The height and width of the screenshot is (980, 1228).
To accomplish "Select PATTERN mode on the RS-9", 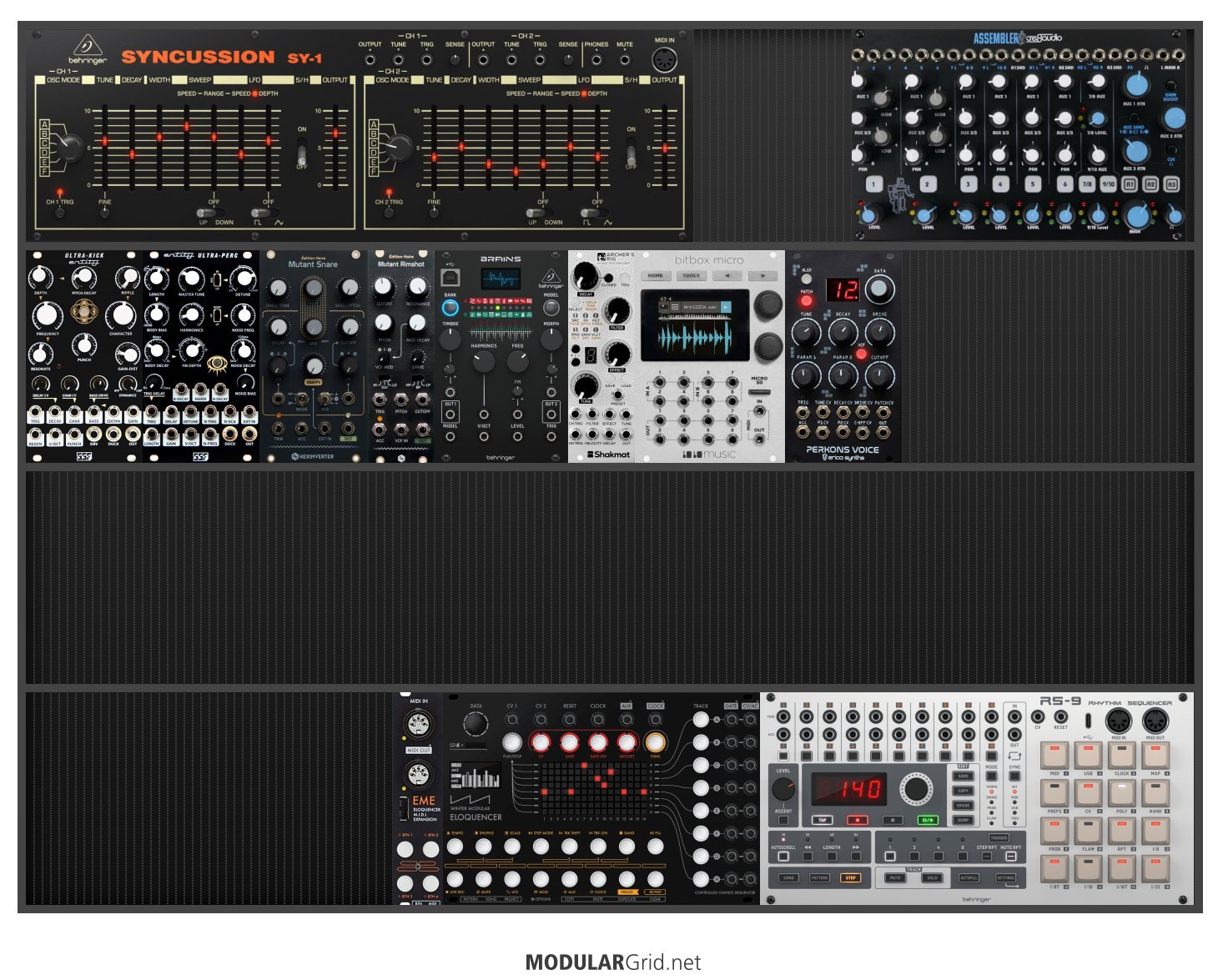I will pos(820,878).
